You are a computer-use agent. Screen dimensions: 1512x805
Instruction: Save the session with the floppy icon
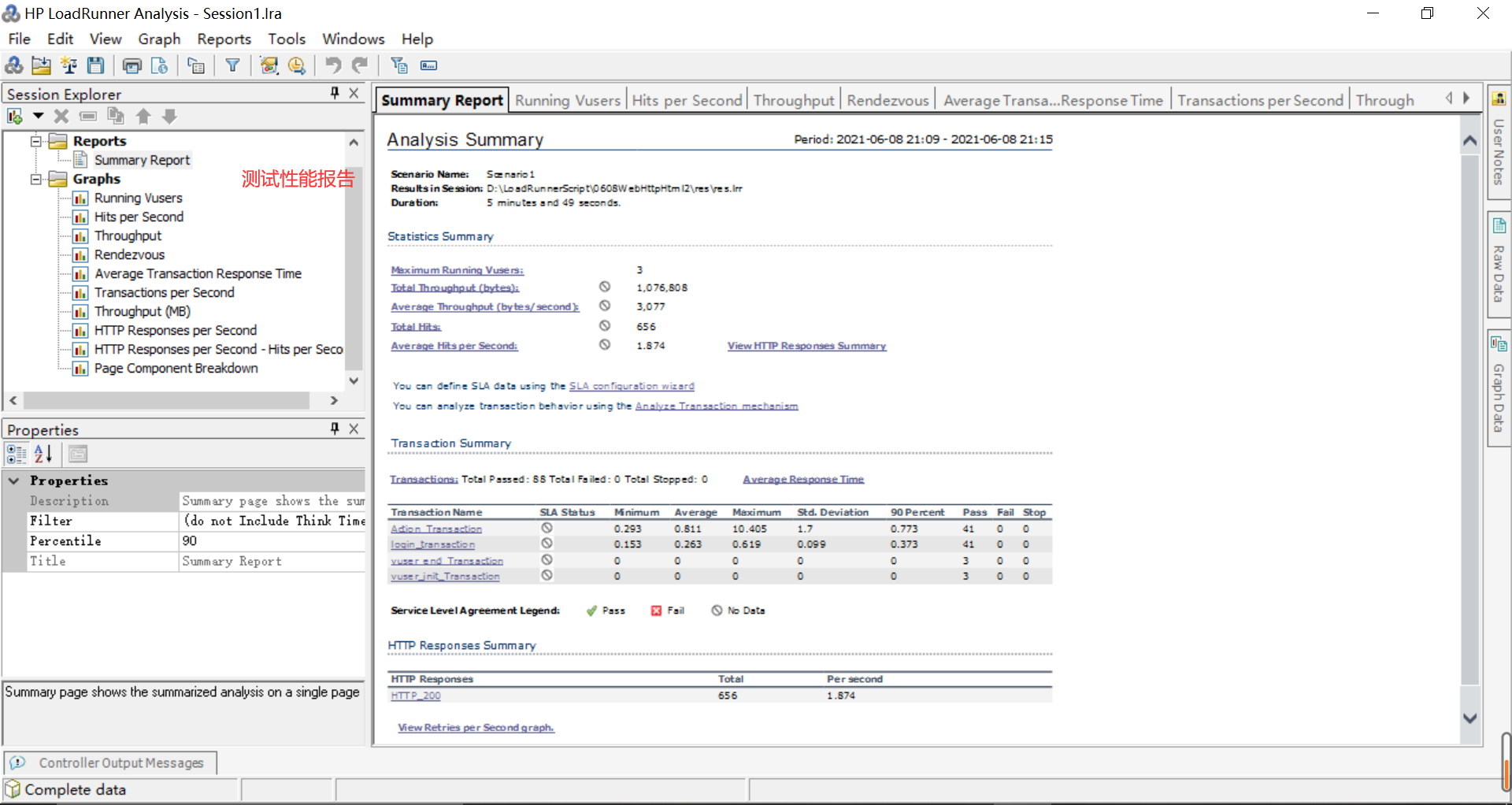point(96,65)
